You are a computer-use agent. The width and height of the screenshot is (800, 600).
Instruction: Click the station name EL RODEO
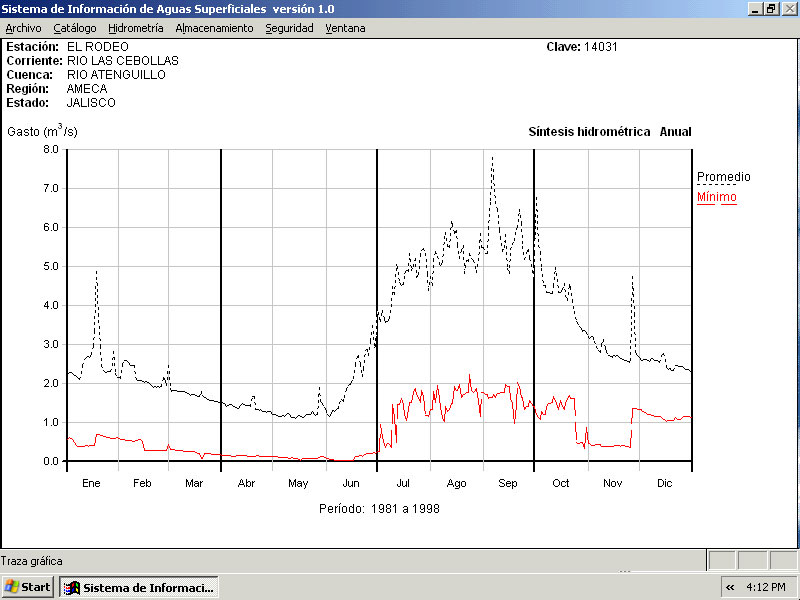click(97, 47)
